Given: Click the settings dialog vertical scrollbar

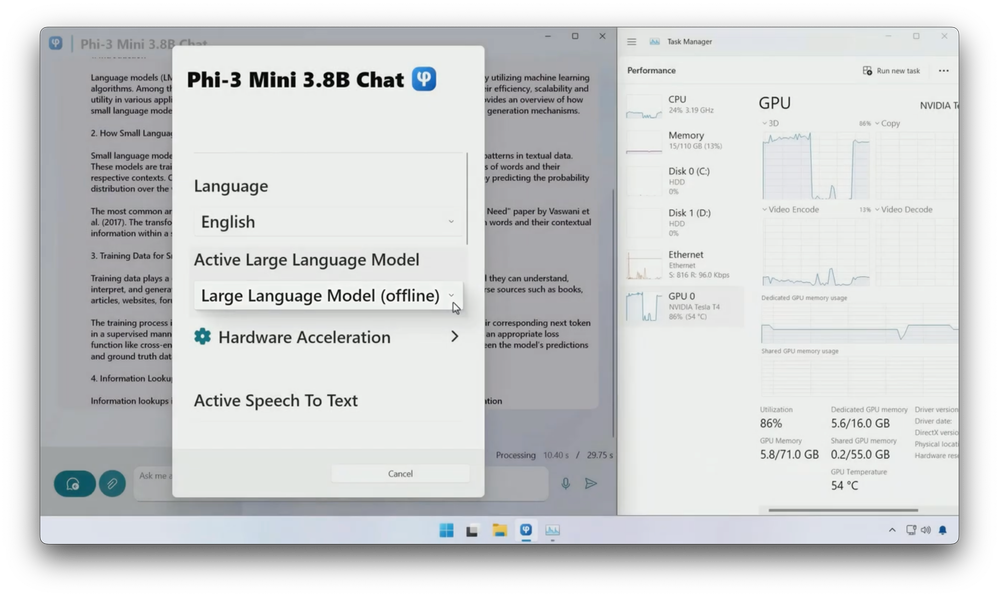Looking at the screenshot, I should point(467,199).
